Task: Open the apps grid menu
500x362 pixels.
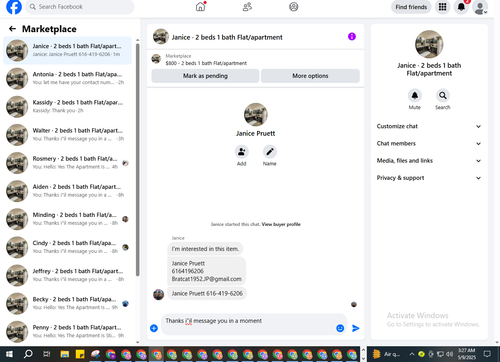Action: 442,7
